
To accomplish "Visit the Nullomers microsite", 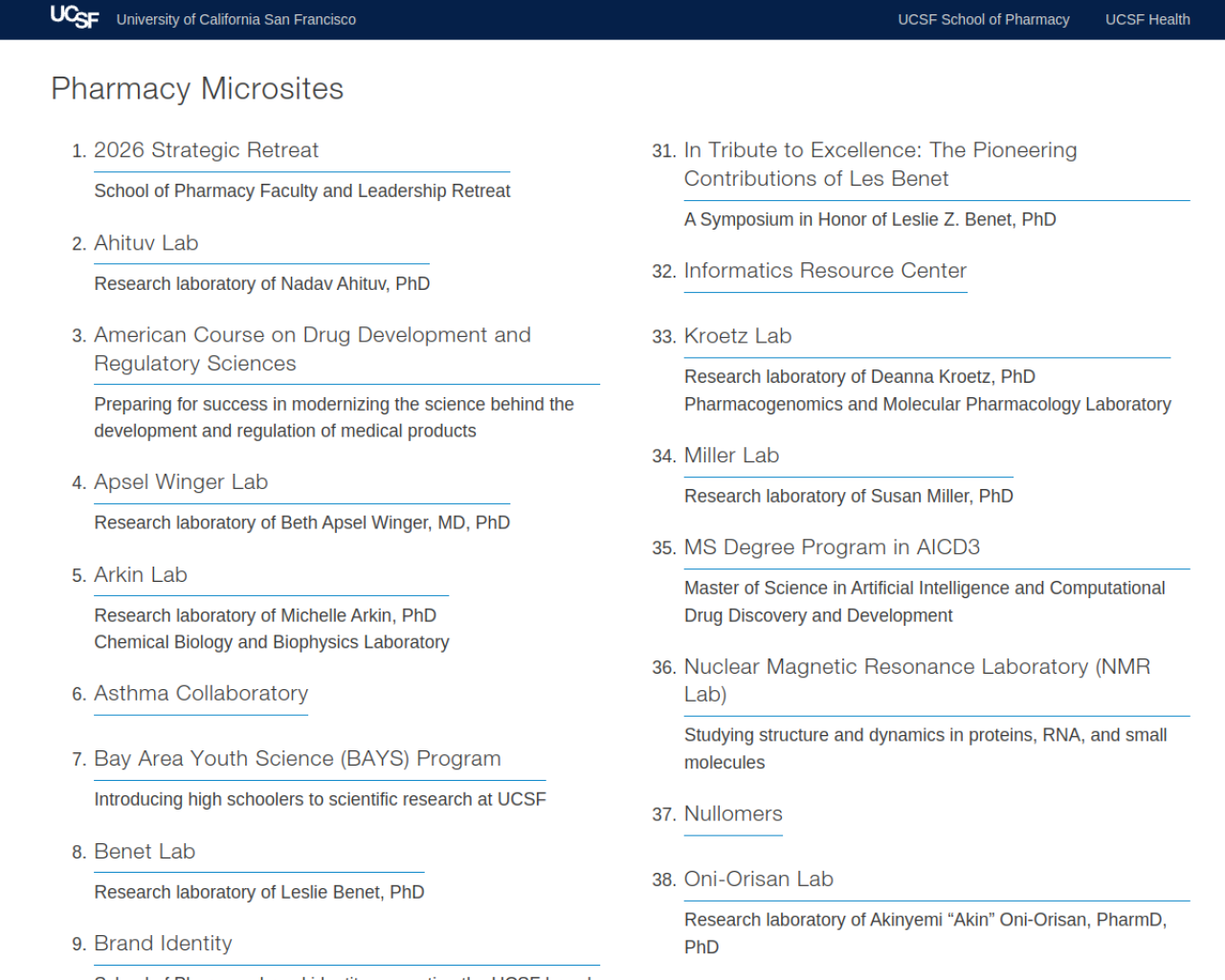I will [733, 814].
